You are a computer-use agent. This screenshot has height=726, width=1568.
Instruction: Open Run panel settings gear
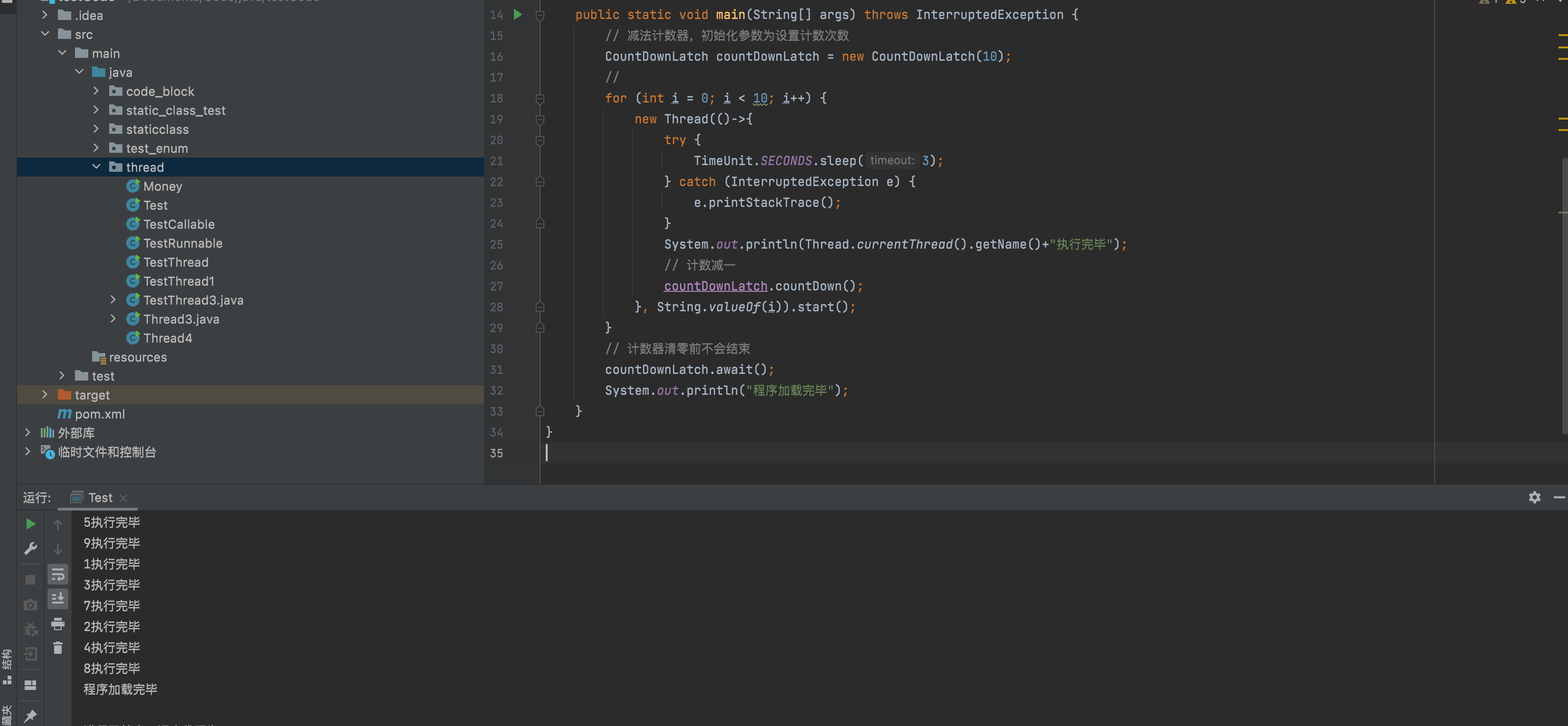click(x=1534, y=497)
